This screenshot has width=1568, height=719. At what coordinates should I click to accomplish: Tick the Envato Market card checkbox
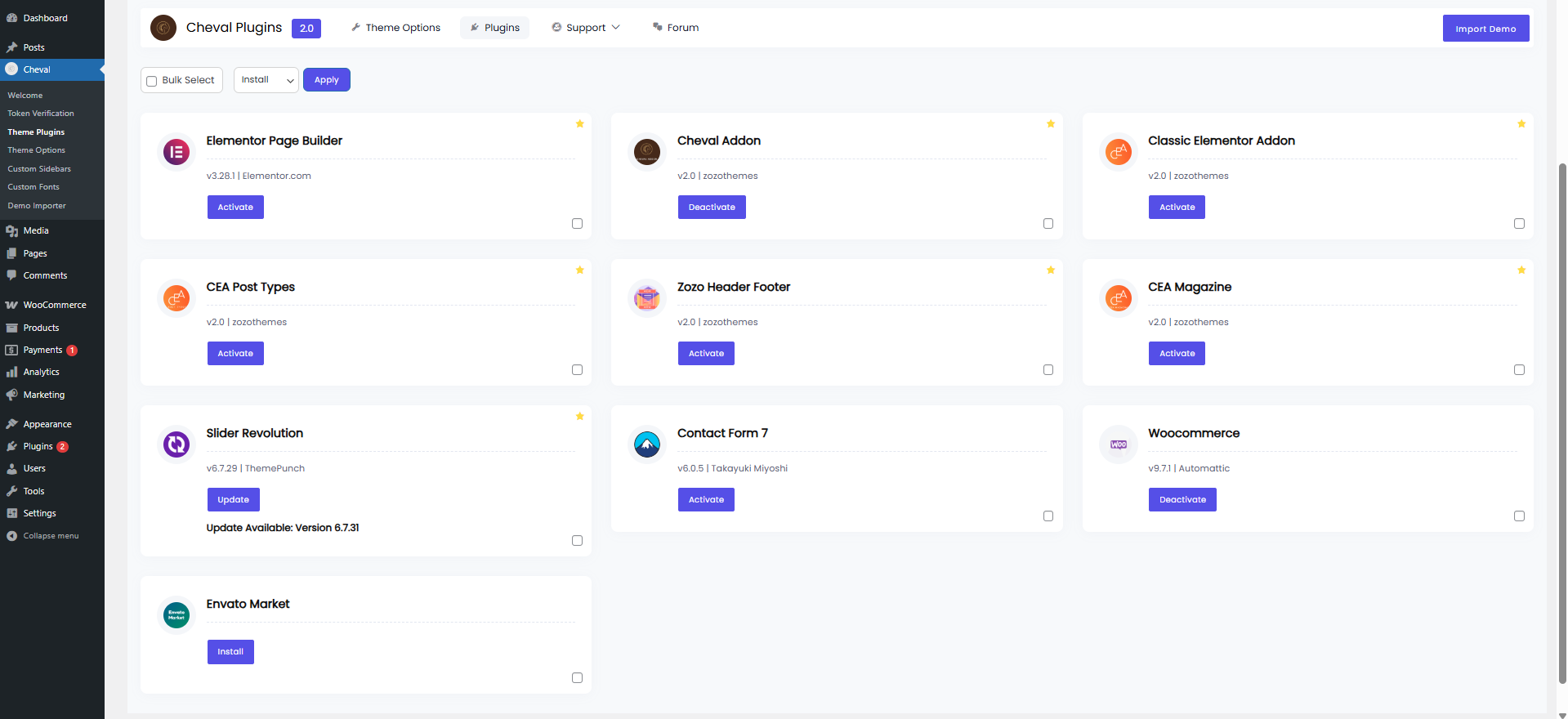tap(577, 678)
